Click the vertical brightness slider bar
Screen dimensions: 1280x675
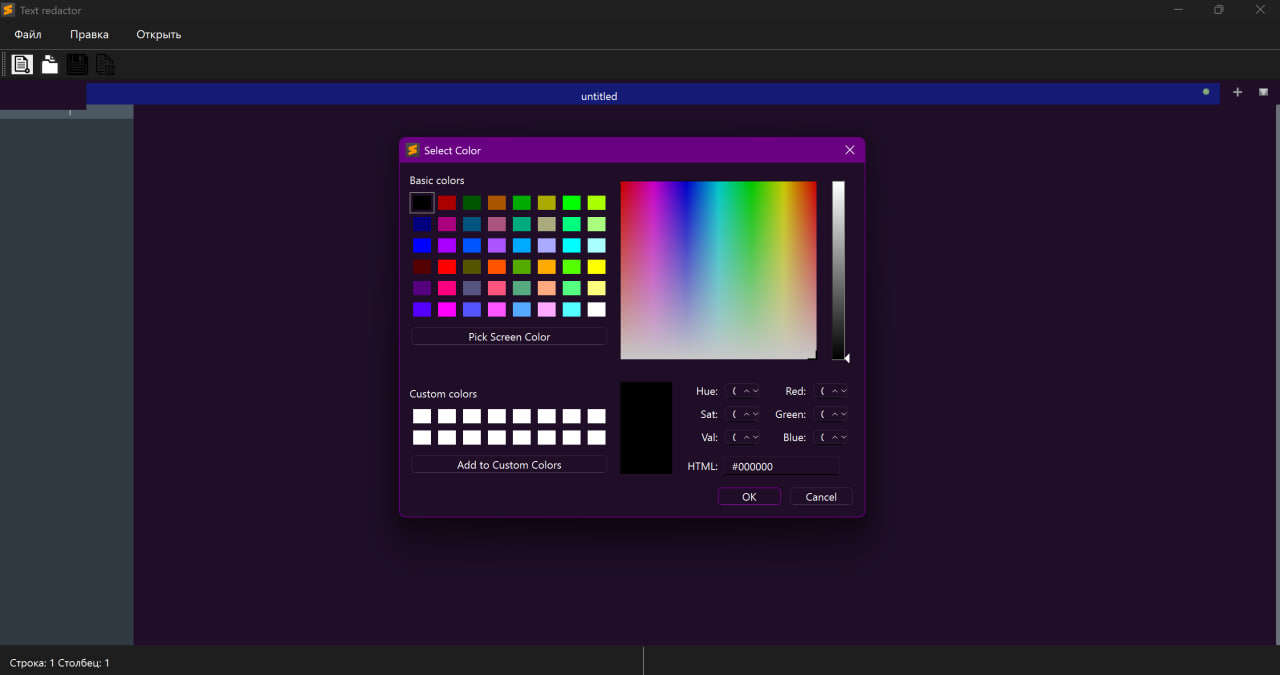point(838,270)
